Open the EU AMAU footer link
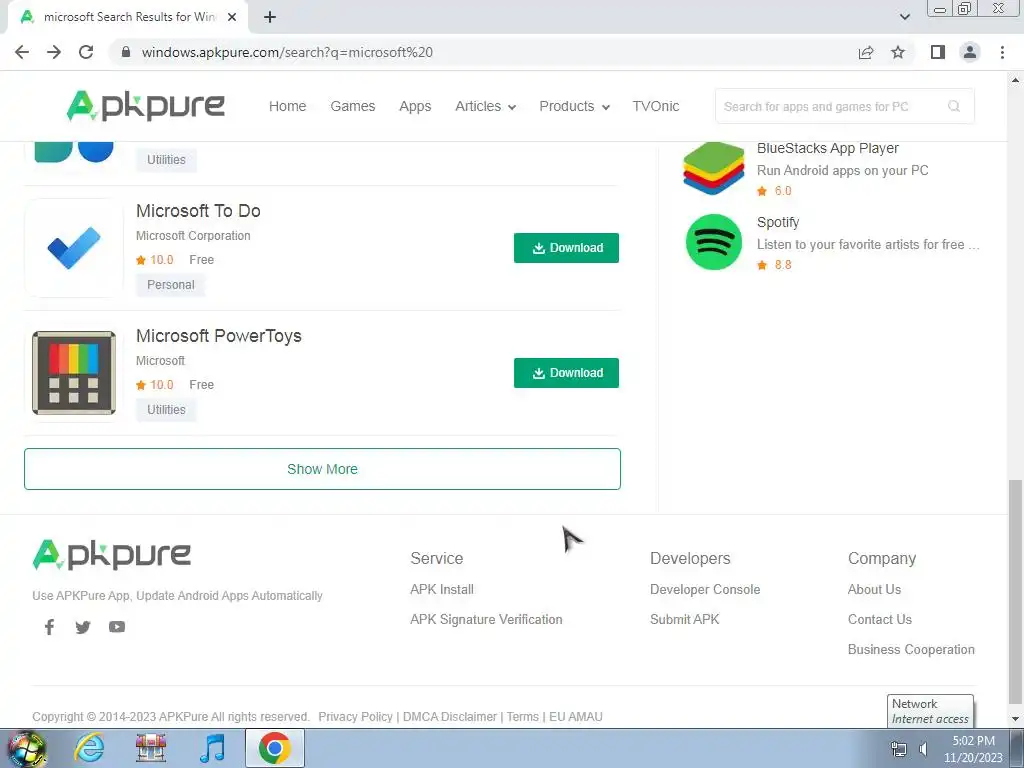 (x=576, y=716)
